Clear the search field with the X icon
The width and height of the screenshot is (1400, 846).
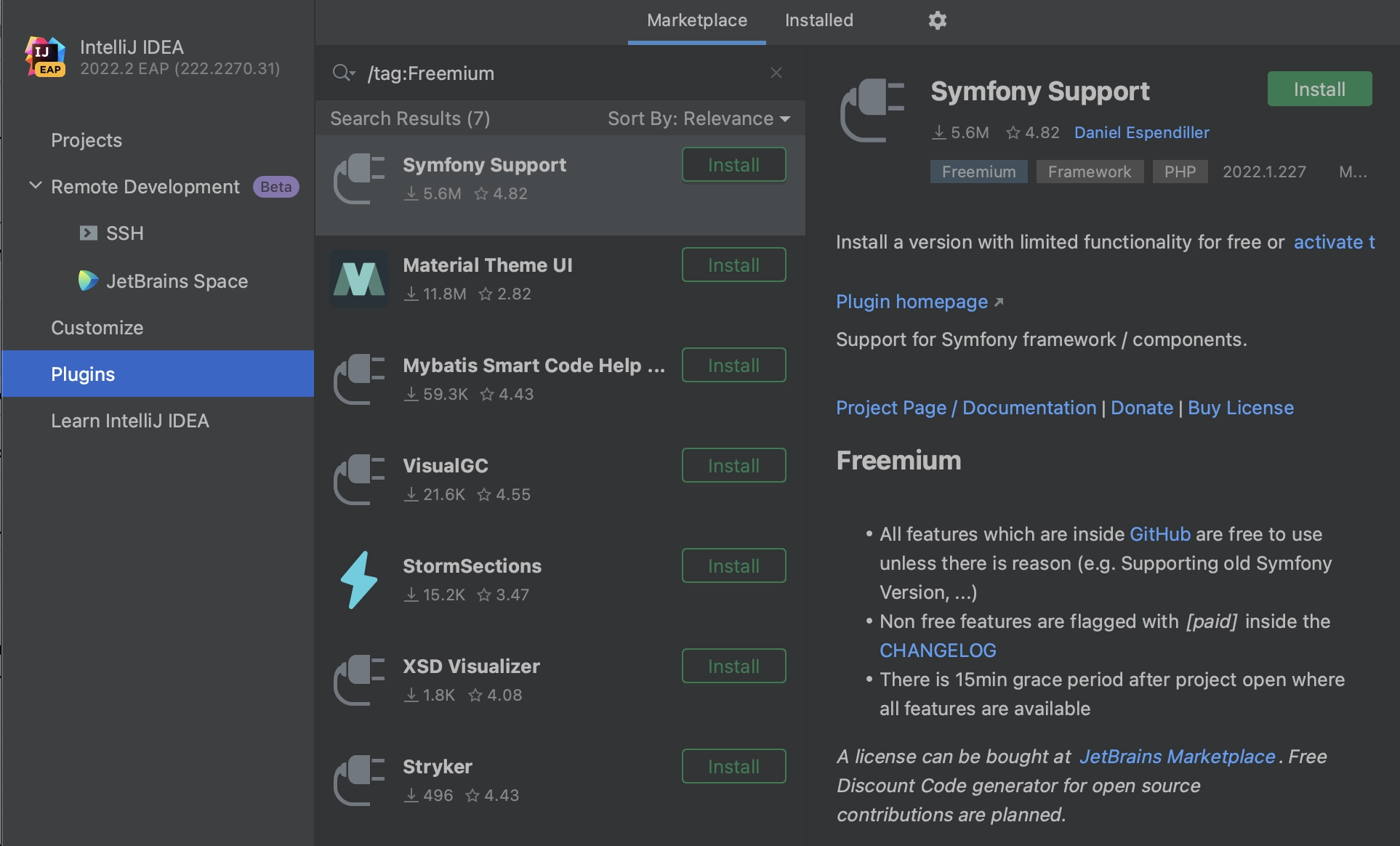(x=776, y=73)
